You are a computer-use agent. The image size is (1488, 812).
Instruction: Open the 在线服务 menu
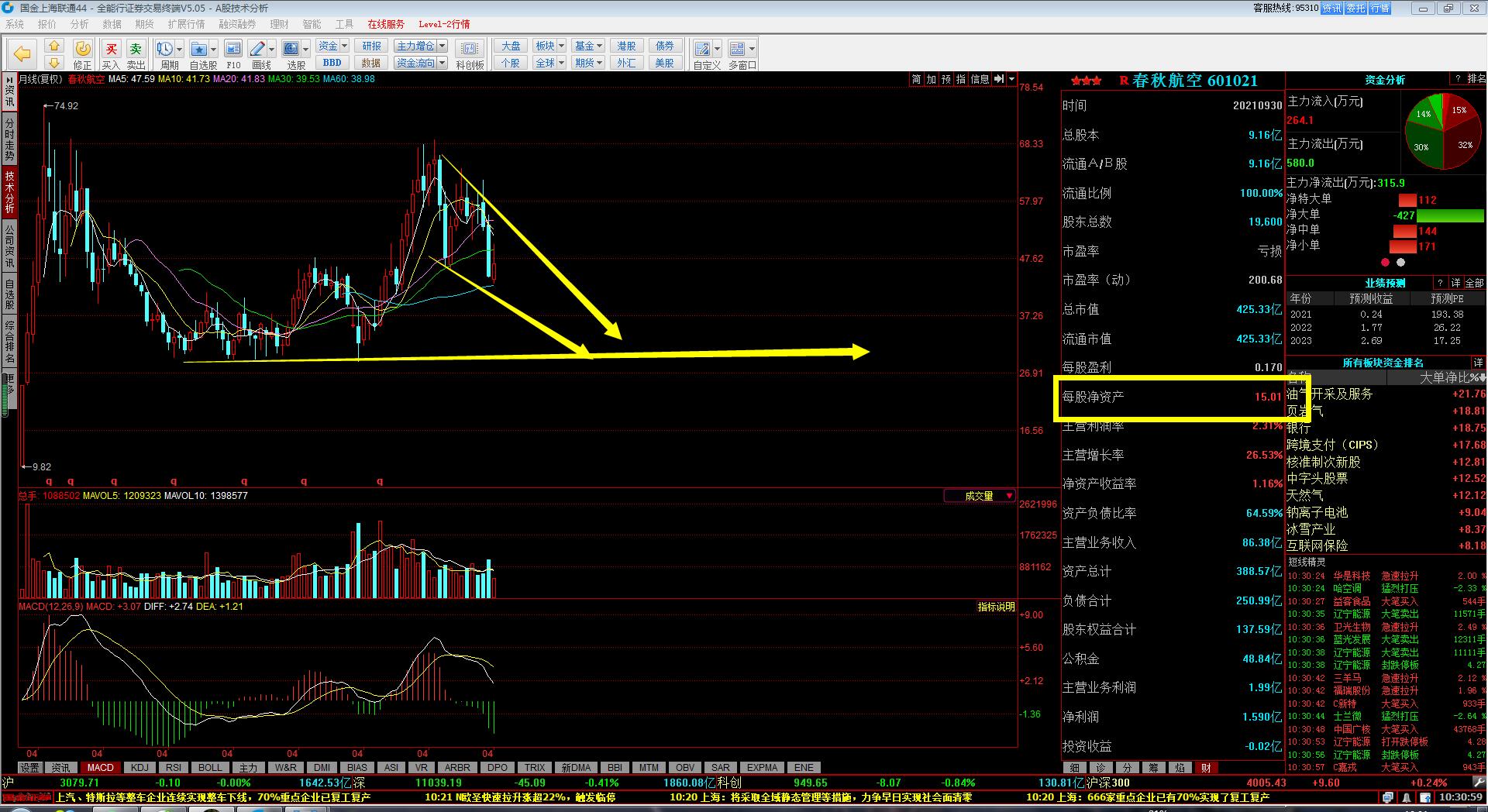click(x=386, y=24)
